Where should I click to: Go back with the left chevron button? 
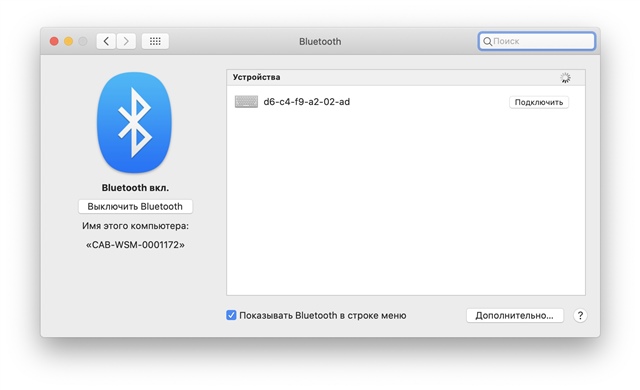click(x=106, y=41)
